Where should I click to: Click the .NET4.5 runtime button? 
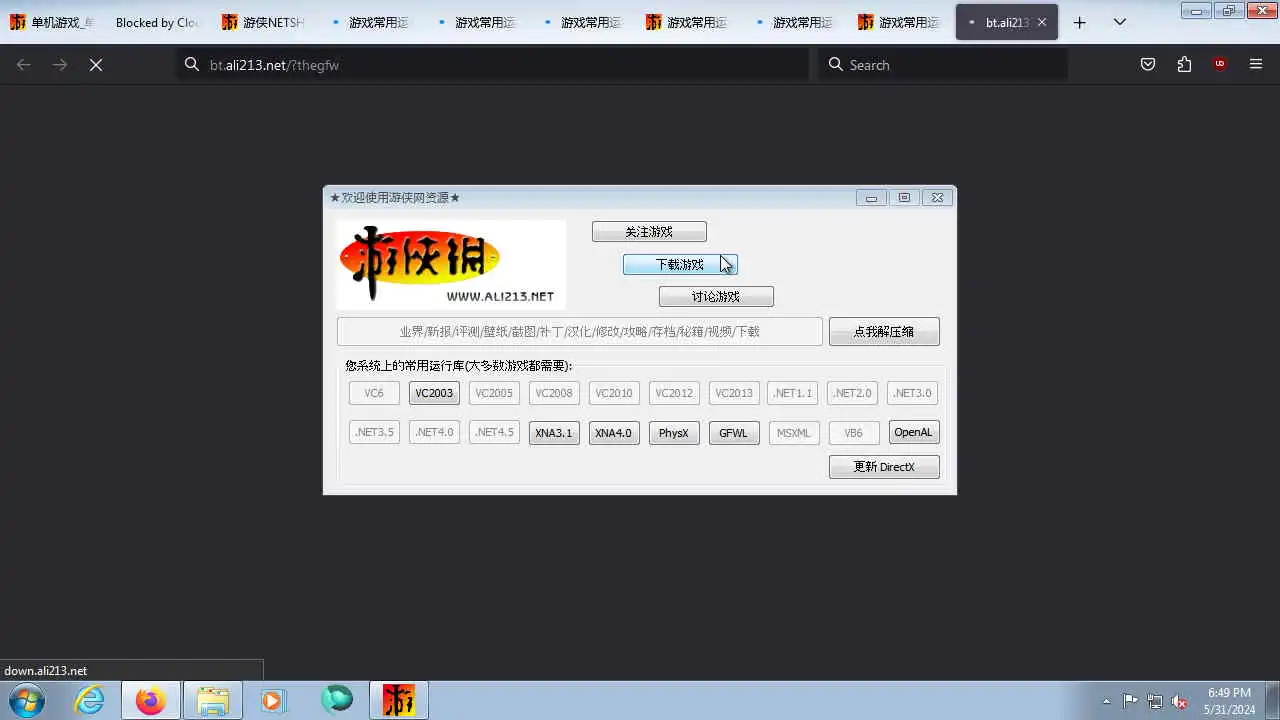point(494,433)
